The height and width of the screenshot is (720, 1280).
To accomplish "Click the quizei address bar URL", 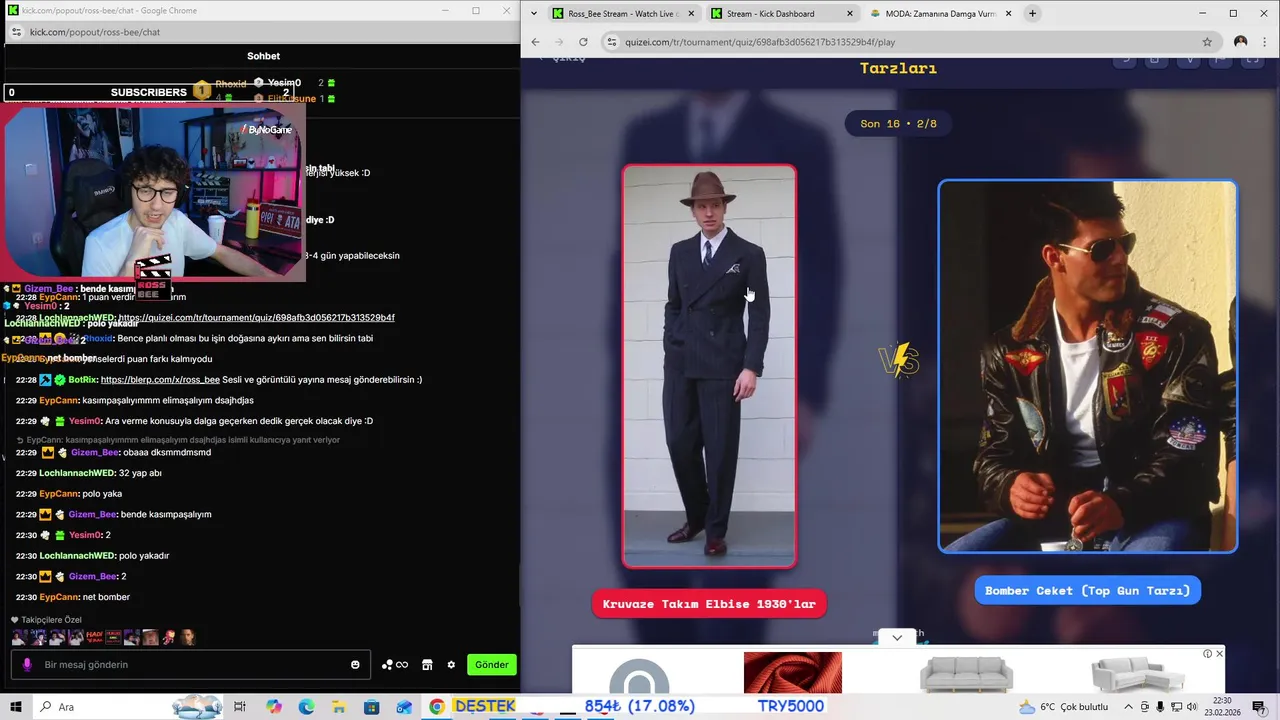I will pyautogui.click(x=760, y=42).
